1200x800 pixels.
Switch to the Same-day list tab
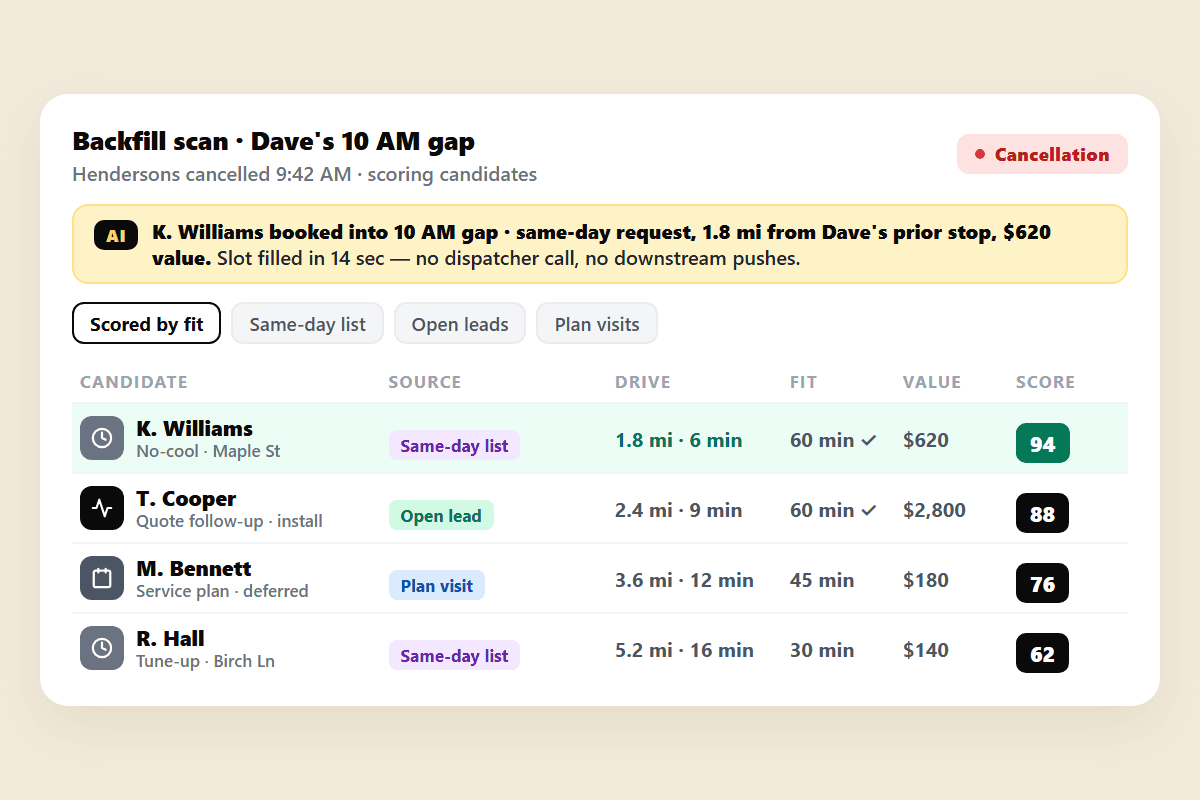307,323
